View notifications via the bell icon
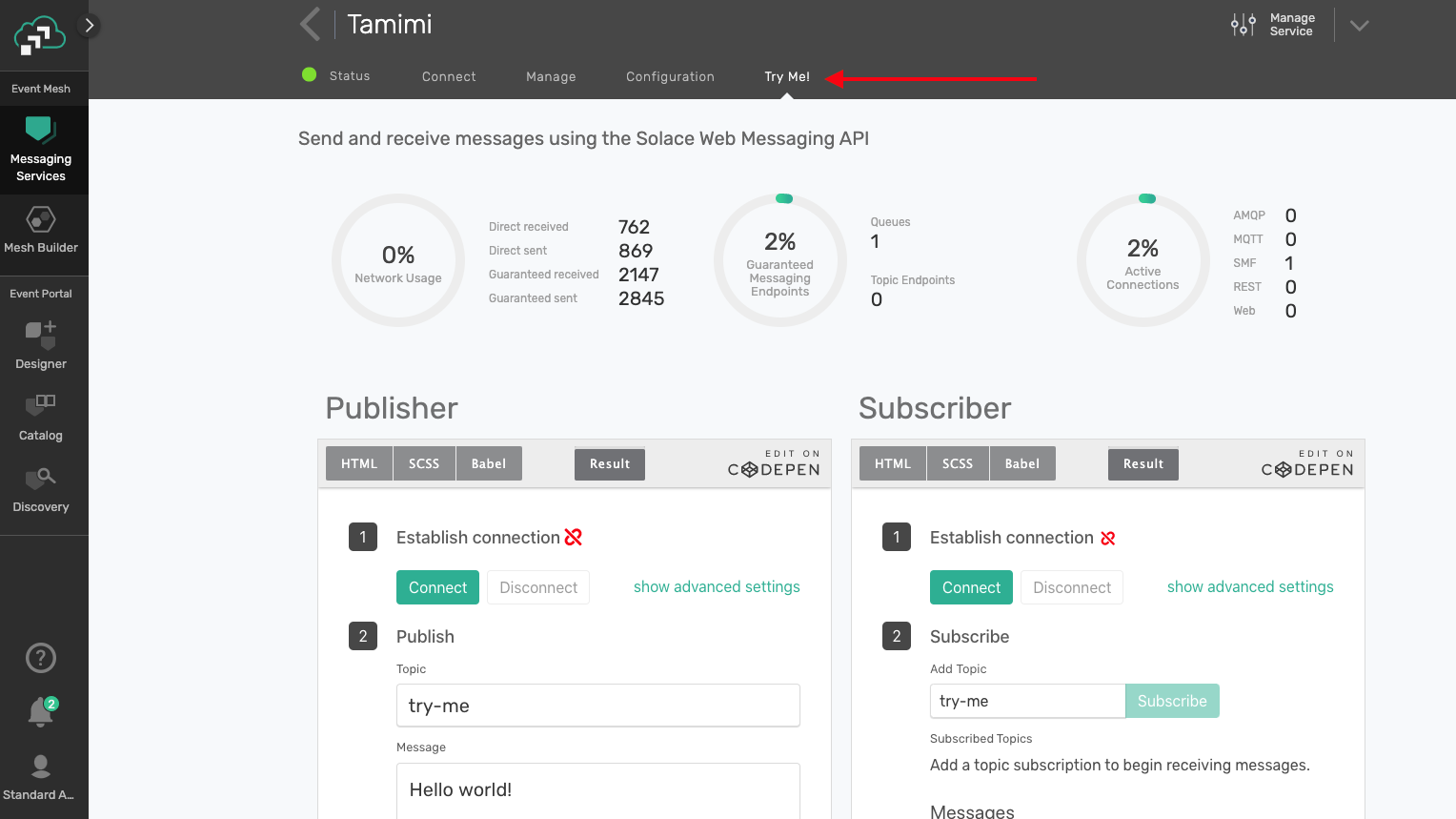Screen dimensions: 1456x819 point(41,711)
